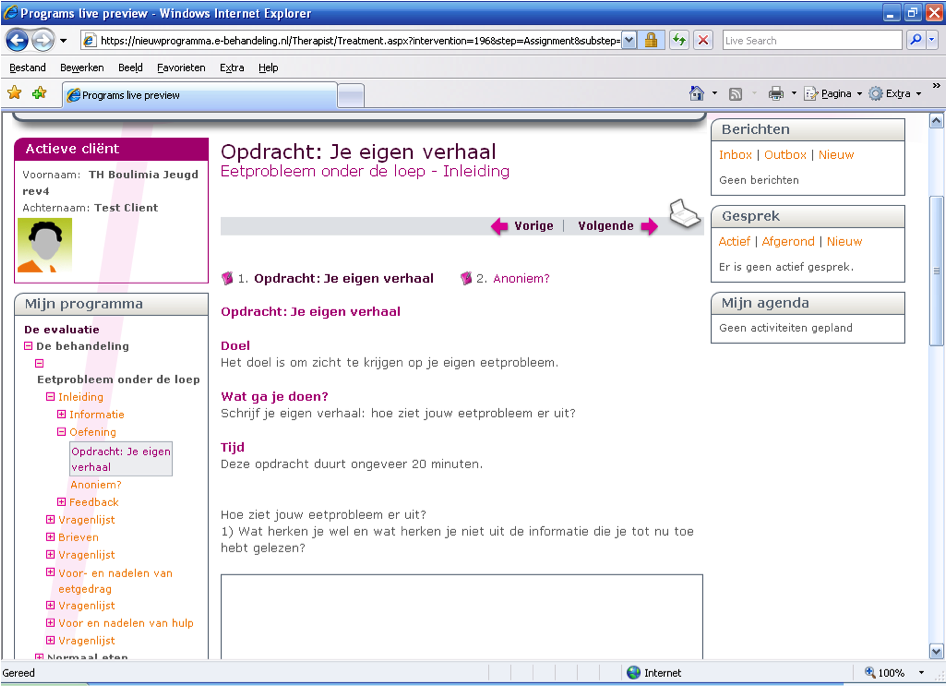The image size is (947, 687).
Task: Open the Favorieten menu
Action: tap(181, 68)
